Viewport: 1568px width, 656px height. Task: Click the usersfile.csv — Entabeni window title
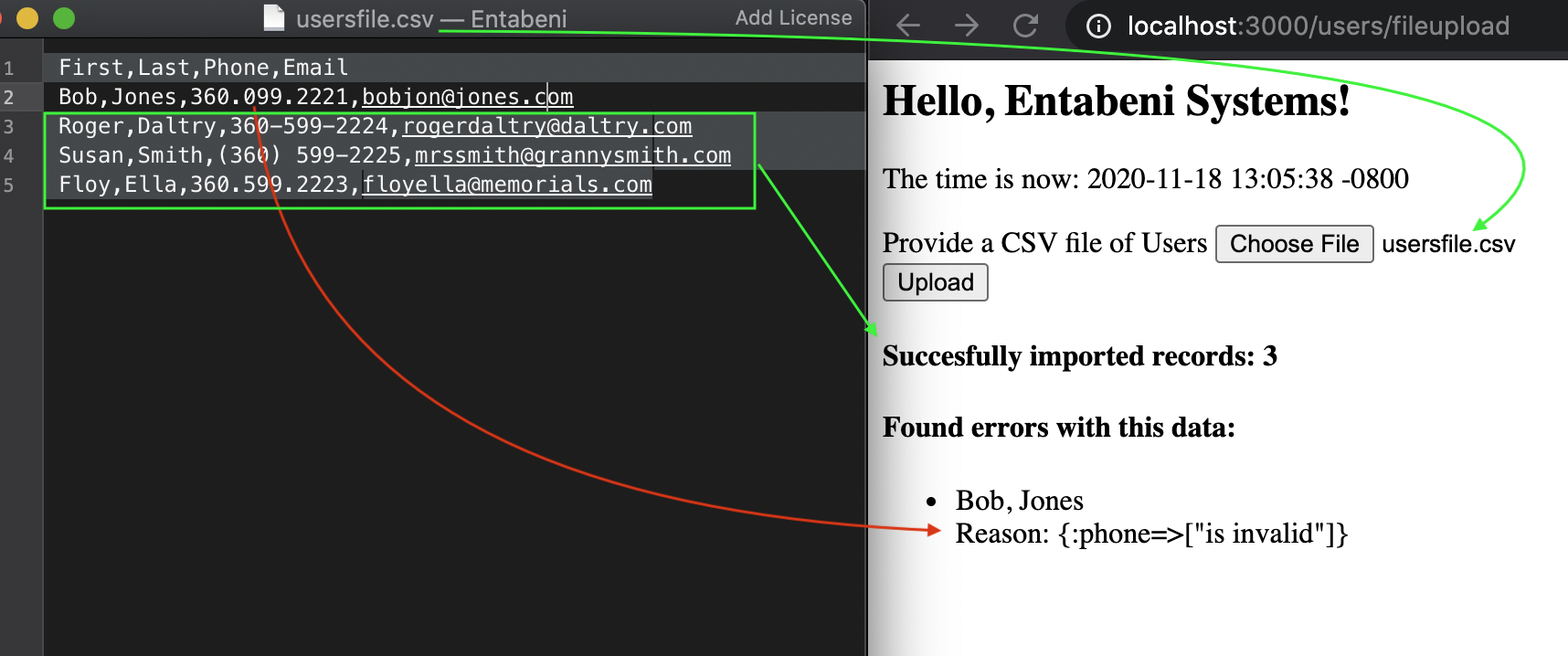pyautogui.click(x=431, y=18)
